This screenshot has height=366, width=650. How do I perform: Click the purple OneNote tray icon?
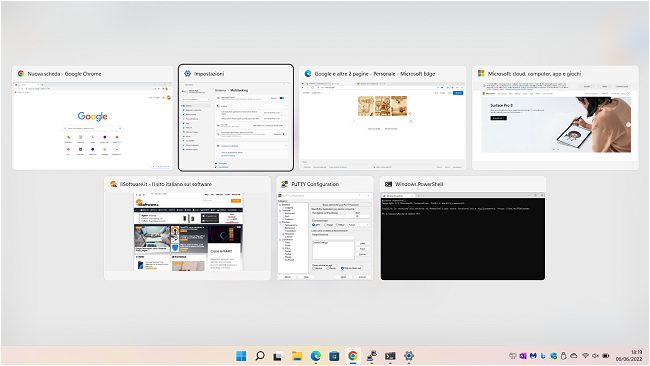[523, 356]
